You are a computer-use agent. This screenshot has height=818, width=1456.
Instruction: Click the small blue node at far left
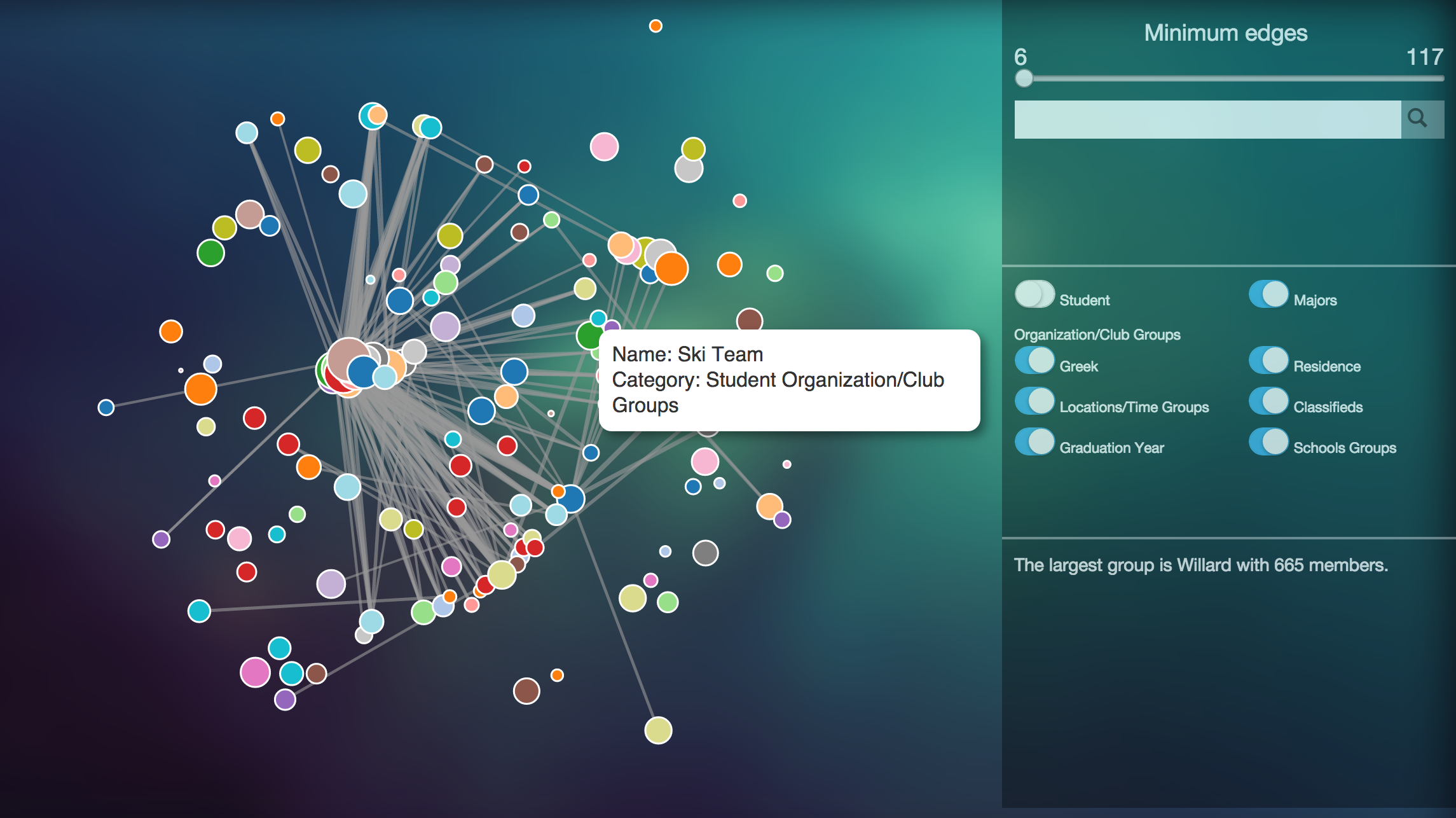(x=106, y=407)
